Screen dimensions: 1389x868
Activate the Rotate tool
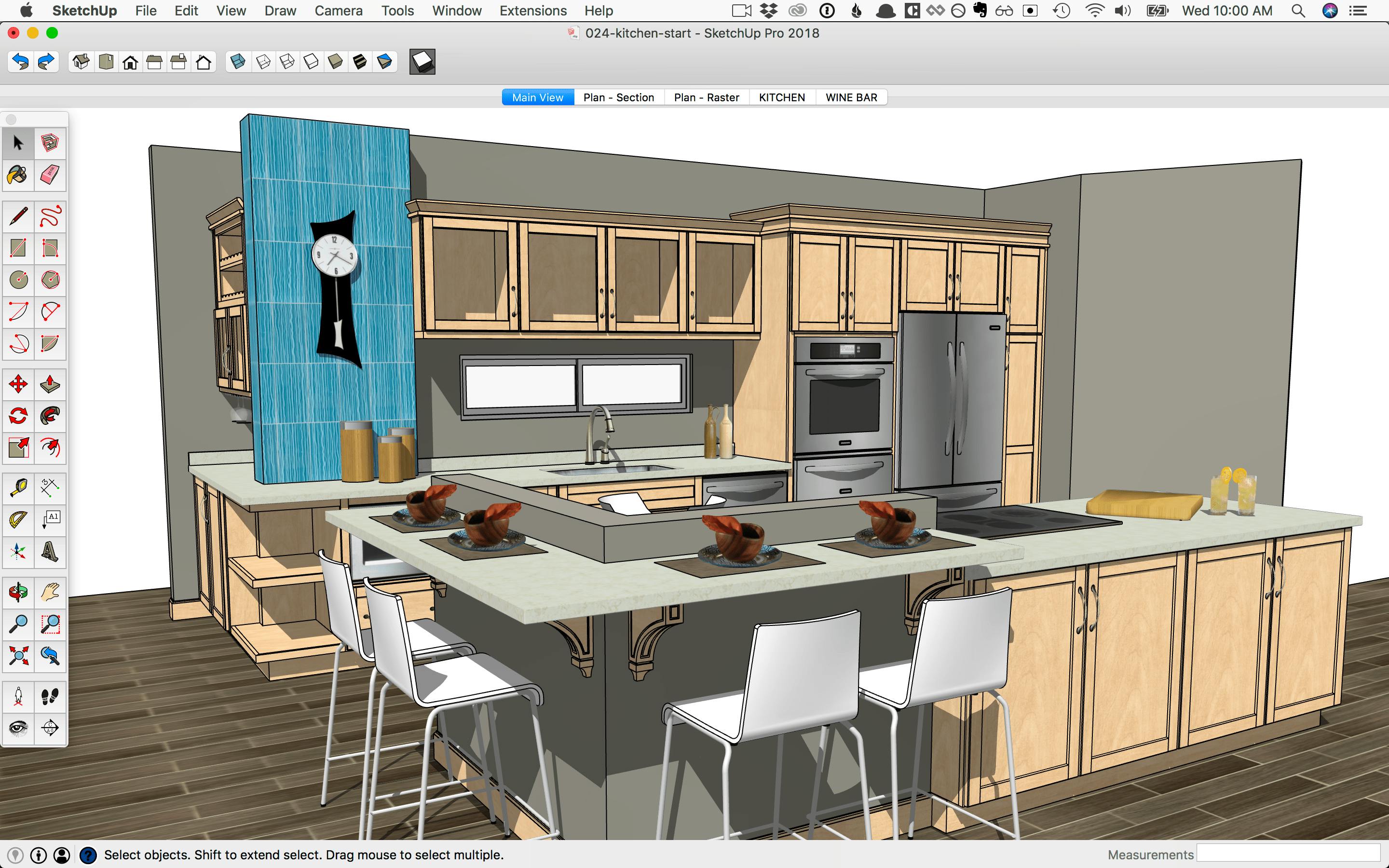pyautogui.click(x=17, y=416)
